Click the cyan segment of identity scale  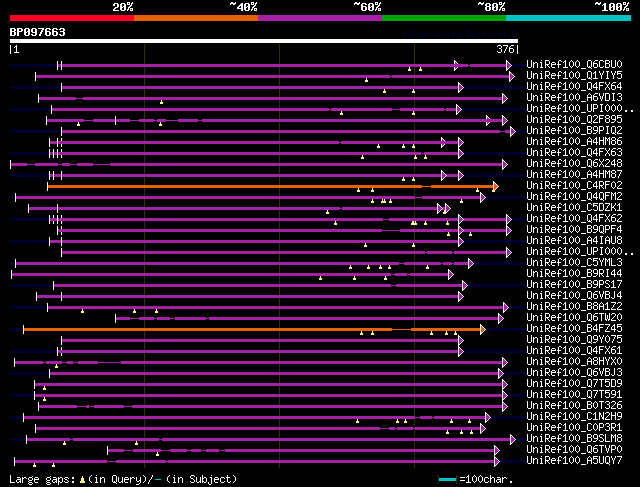pyautogui.click(x=569, y=18)
